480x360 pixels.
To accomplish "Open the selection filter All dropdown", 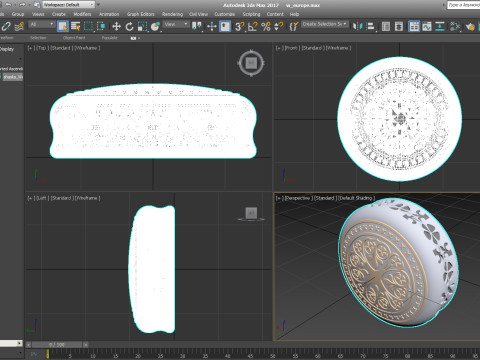I will (42, 24).
